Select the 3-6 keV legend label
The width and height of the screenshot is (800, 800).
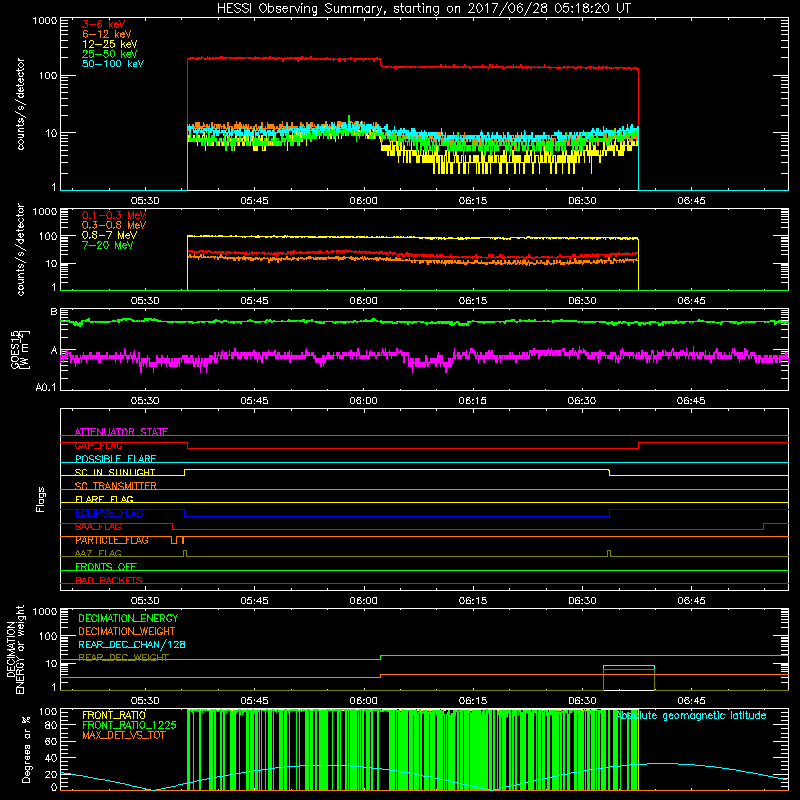(104, 24)
